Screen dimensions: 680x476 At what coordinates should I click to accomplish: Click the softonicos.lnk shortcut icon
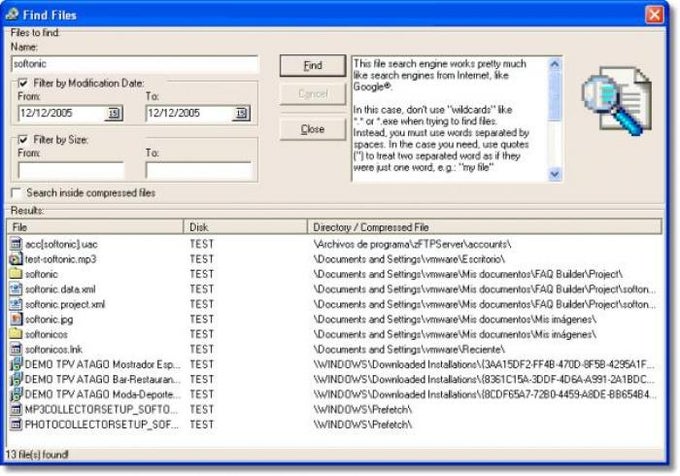[x=16, y=349]
